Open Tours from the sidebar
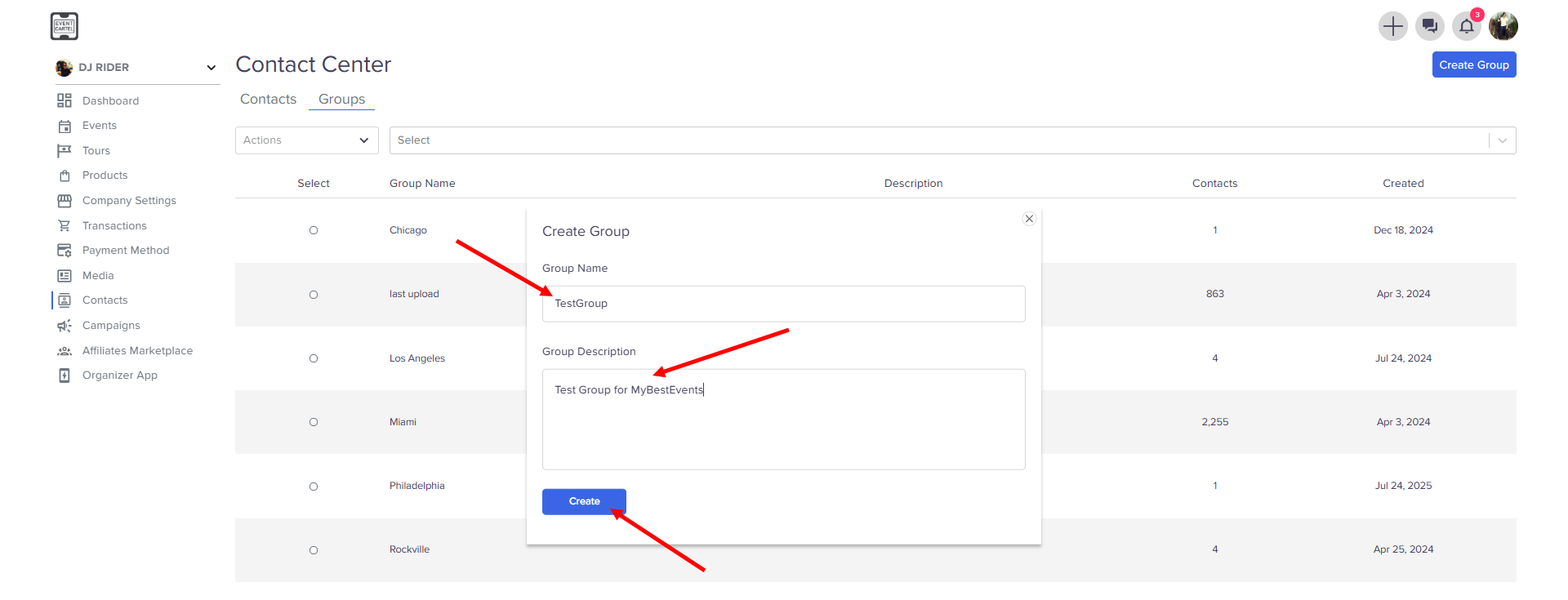 [96, 151]
